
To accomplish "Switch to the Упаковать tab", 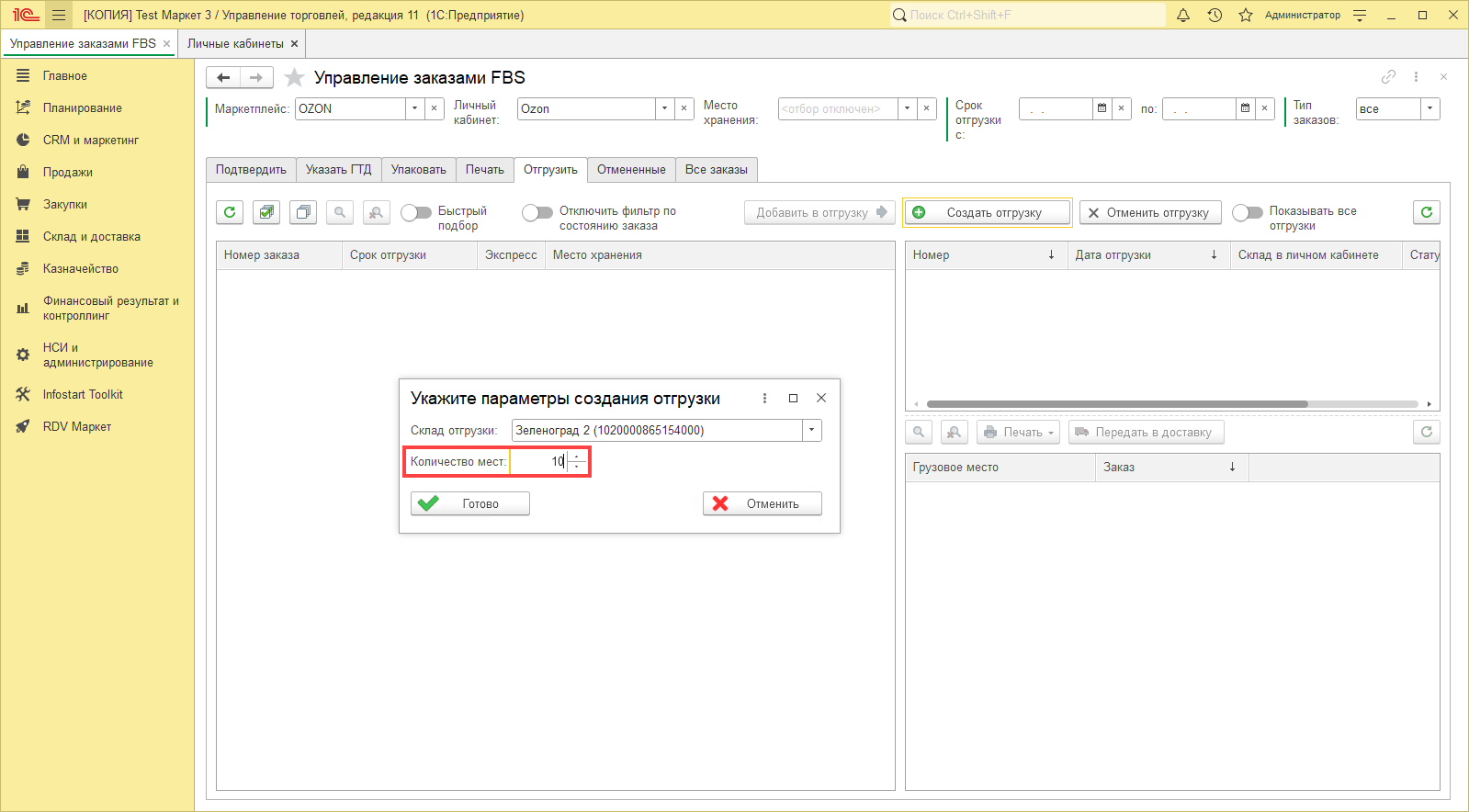I will pyautogui.click(x=418, y=170).
